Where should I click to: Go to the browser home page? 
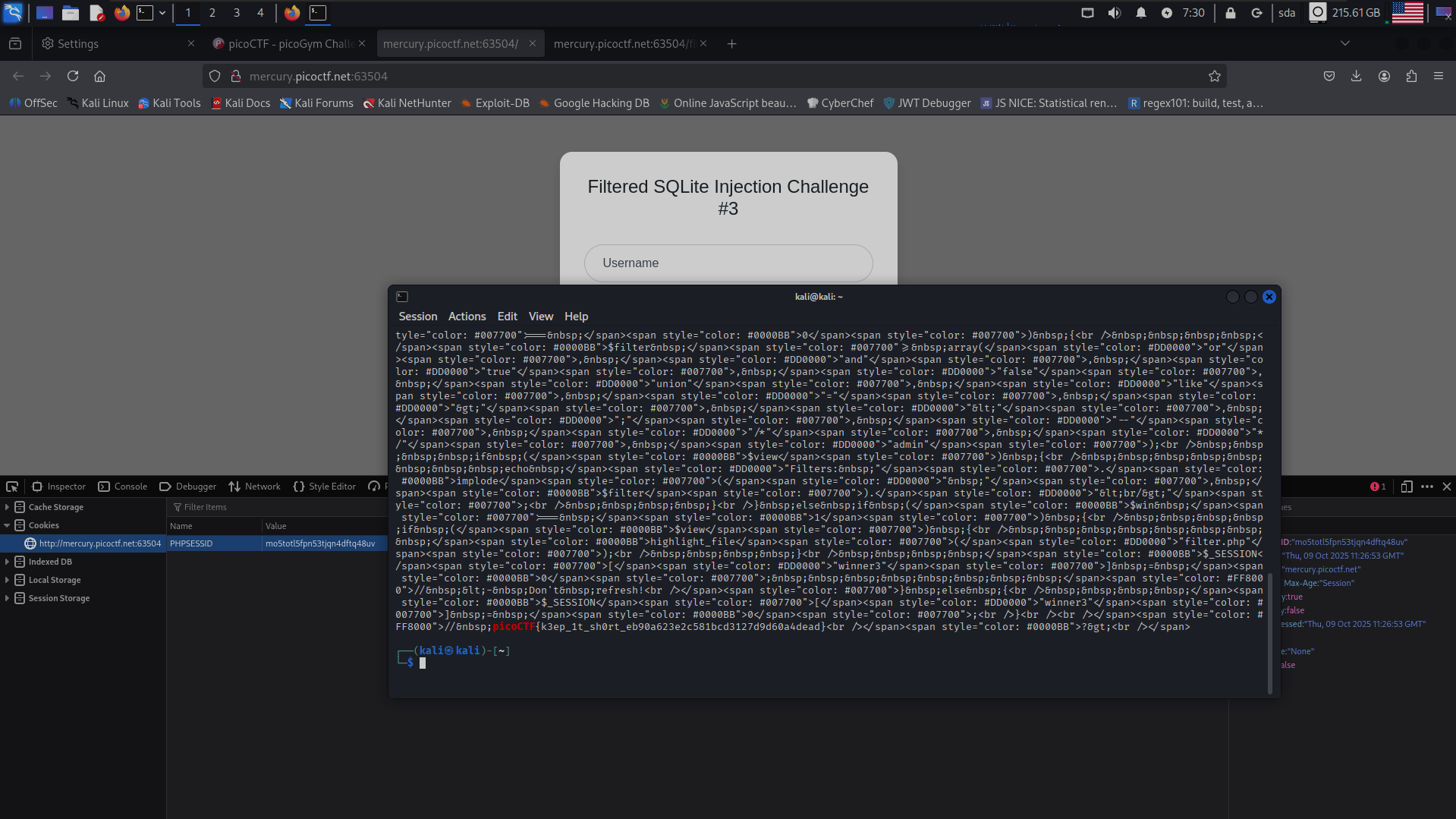coord(99,76)
